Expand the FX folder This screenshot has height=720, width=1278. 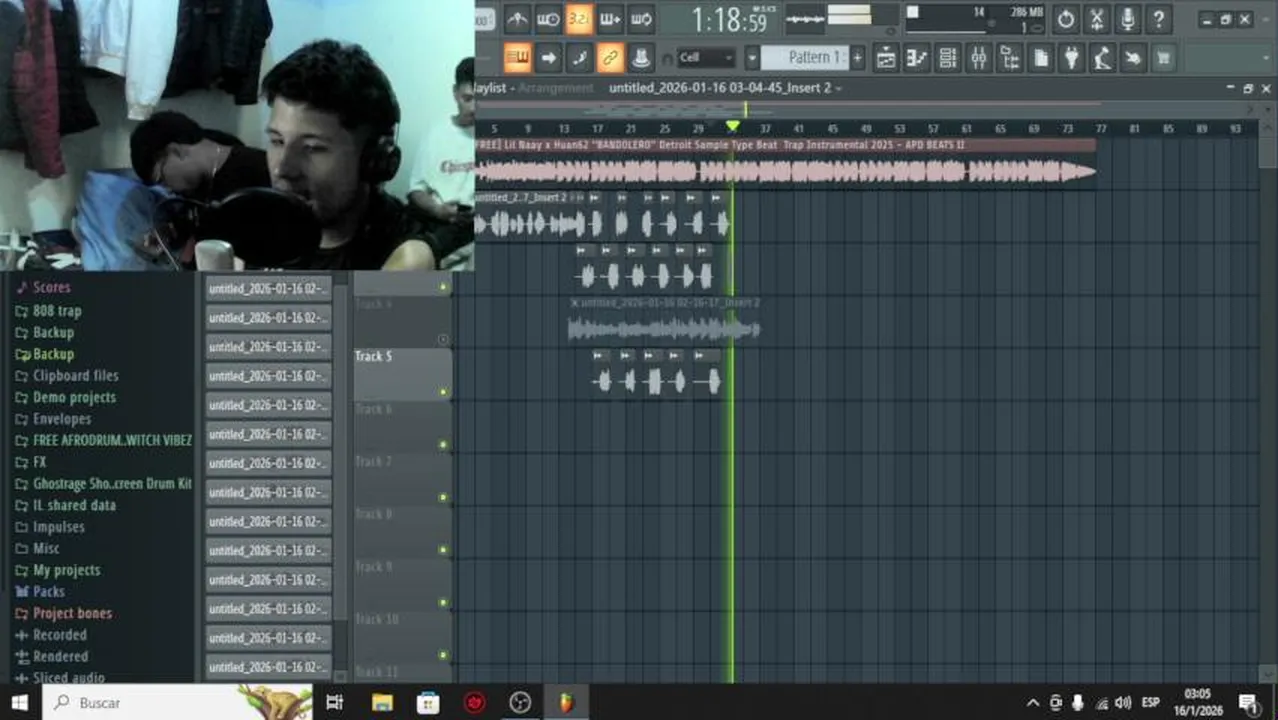coord(30,462)
